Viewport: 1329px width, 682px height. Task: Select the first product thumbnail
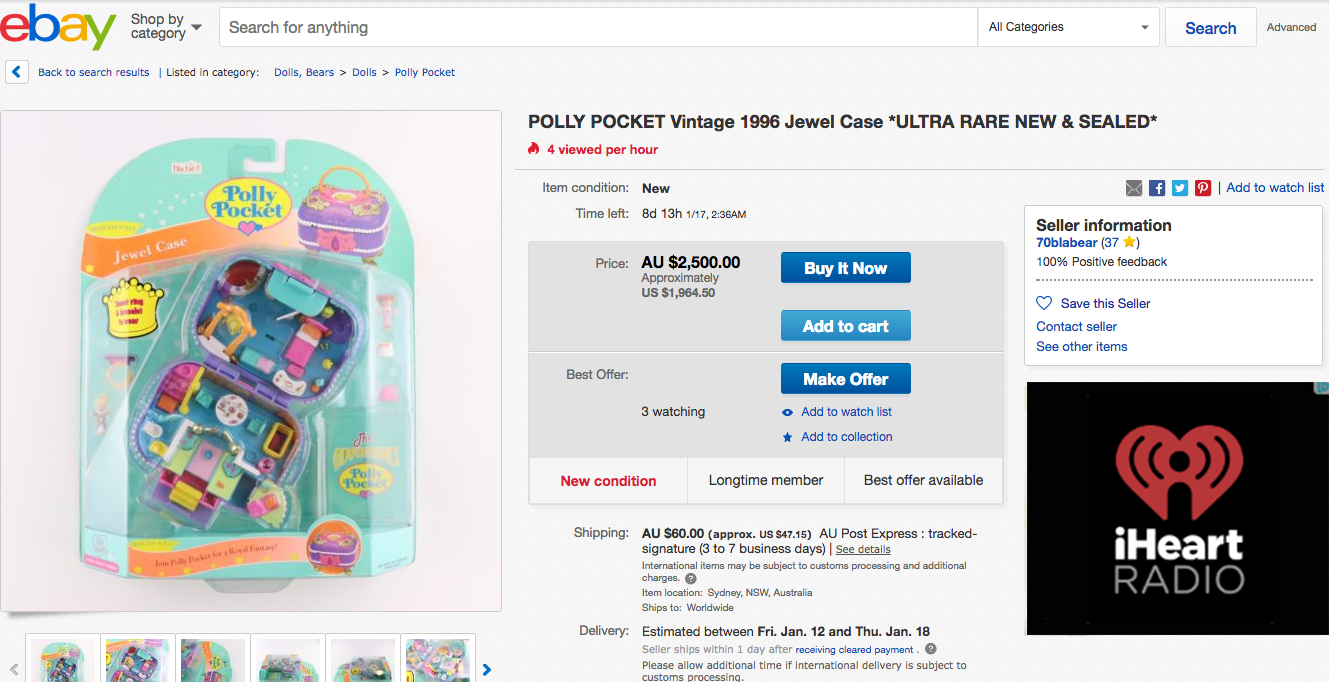click(x=62, y=660)
